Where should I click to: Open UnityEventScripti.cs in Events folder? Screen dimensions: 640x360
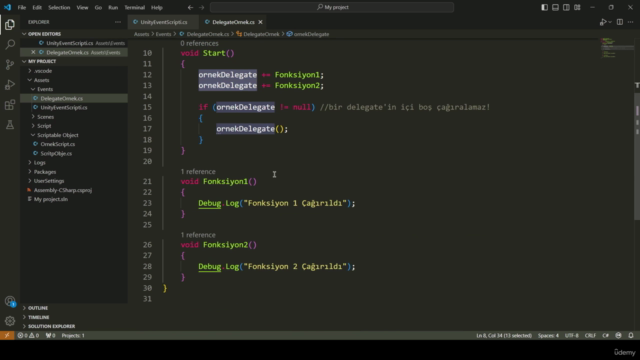(x=64, y=107)
